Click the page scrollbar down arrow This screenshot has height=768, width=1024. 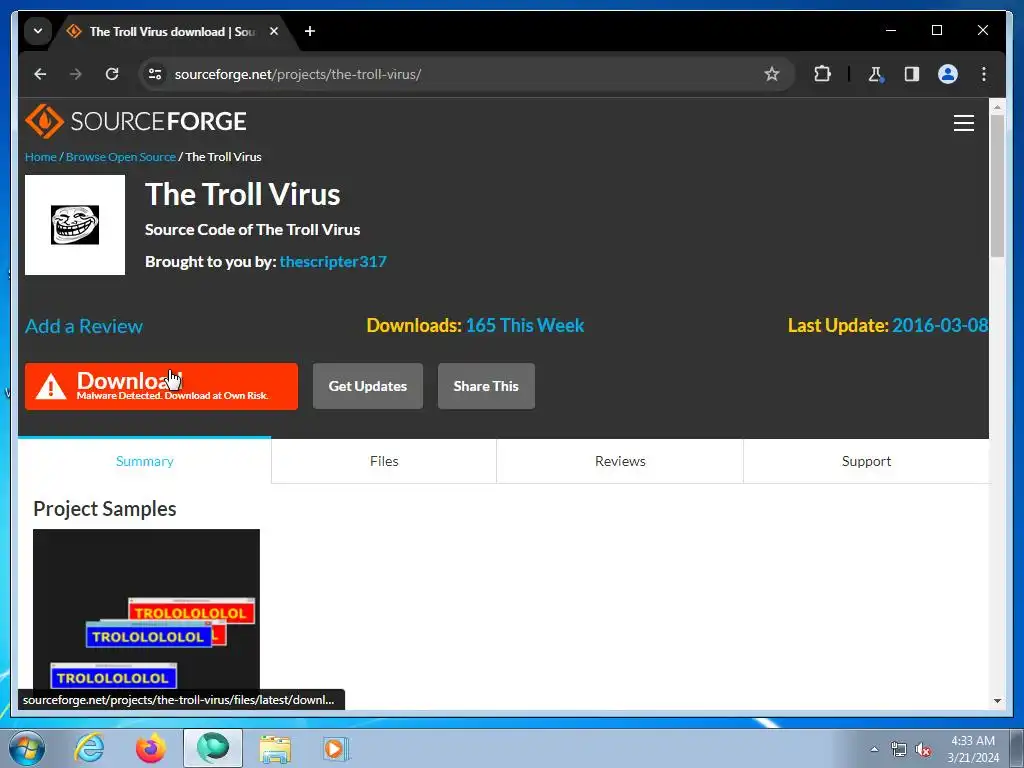[997, 701]
